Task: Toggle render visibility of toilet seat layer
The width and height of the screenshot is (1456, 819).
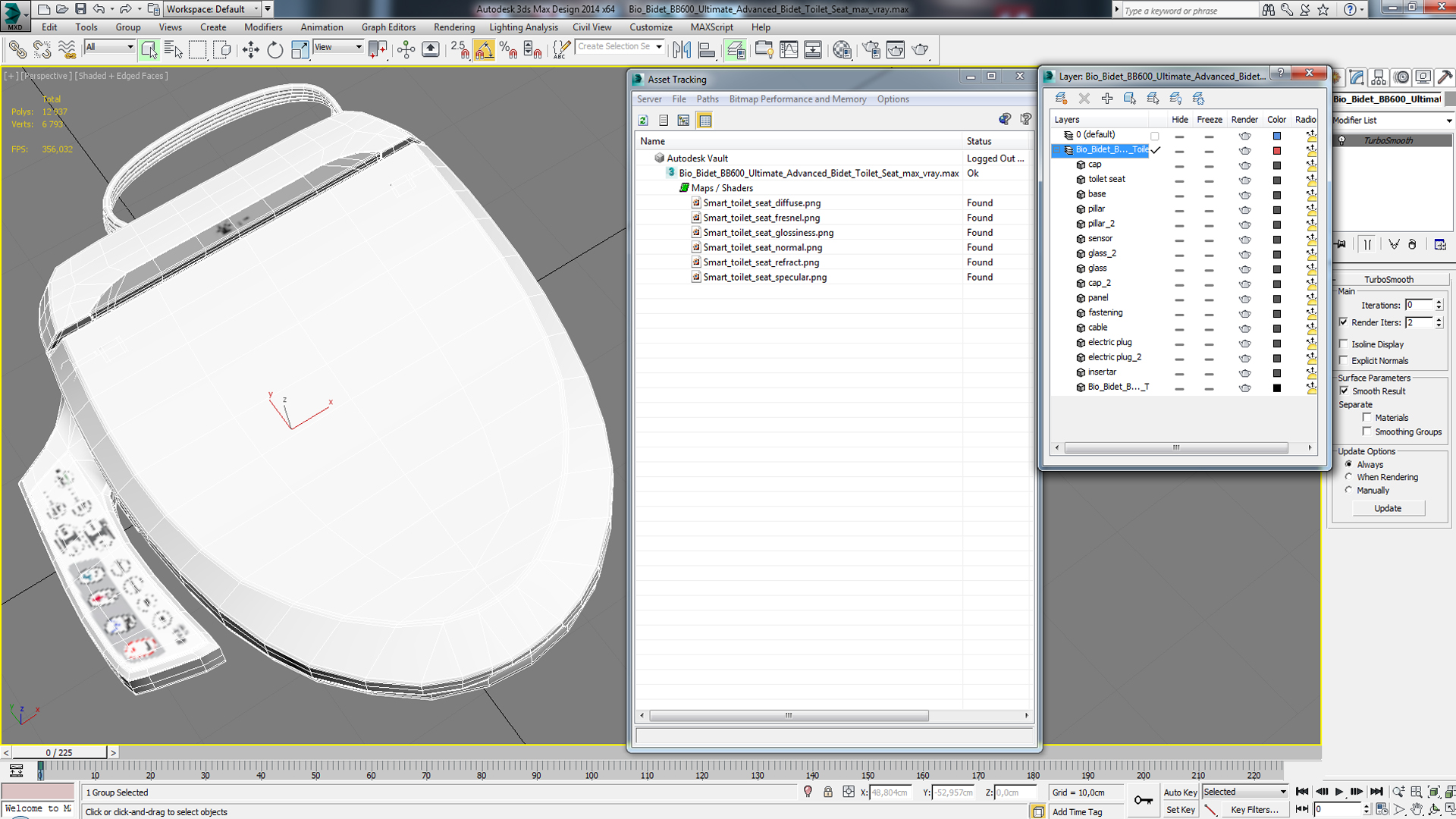Action: pos(1244,180)
